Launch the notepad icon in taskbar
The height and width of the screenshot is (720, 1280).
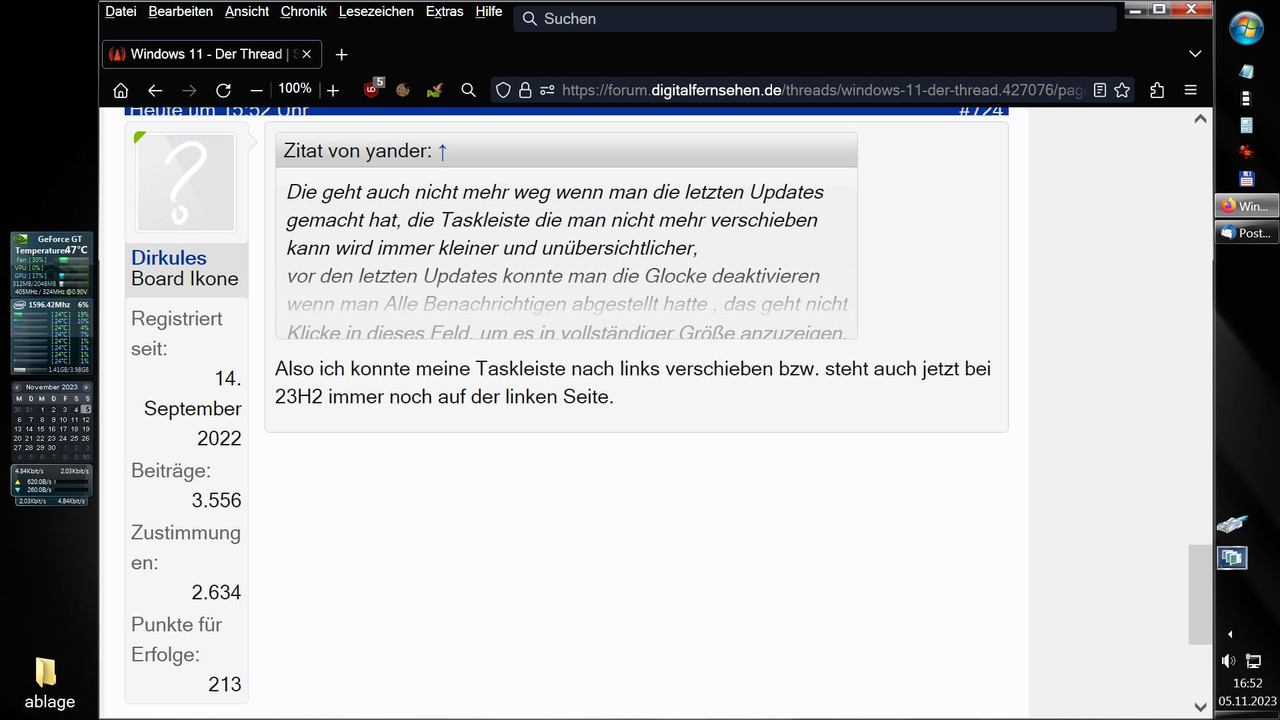(1246, 72)
